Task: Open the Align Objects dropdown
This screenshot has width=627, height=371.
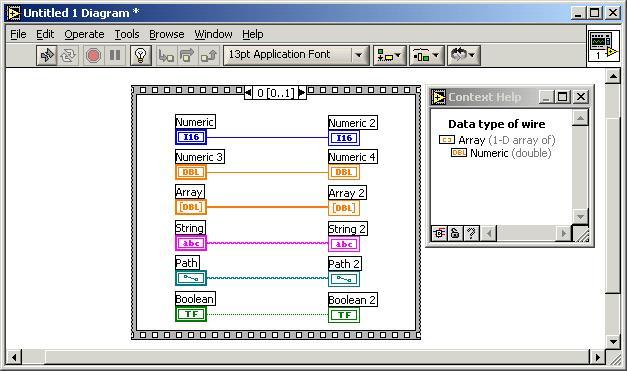Action: 389,55
